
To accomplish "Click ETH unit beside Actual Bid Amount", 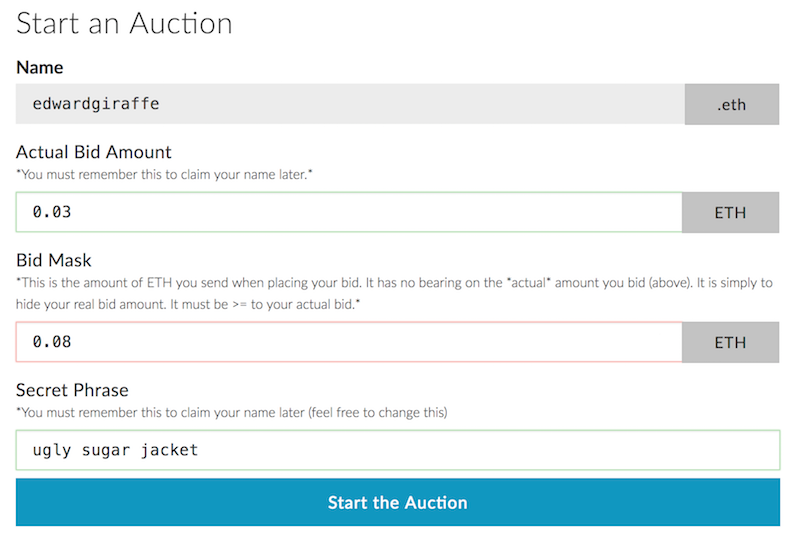I will coord(730,212).
